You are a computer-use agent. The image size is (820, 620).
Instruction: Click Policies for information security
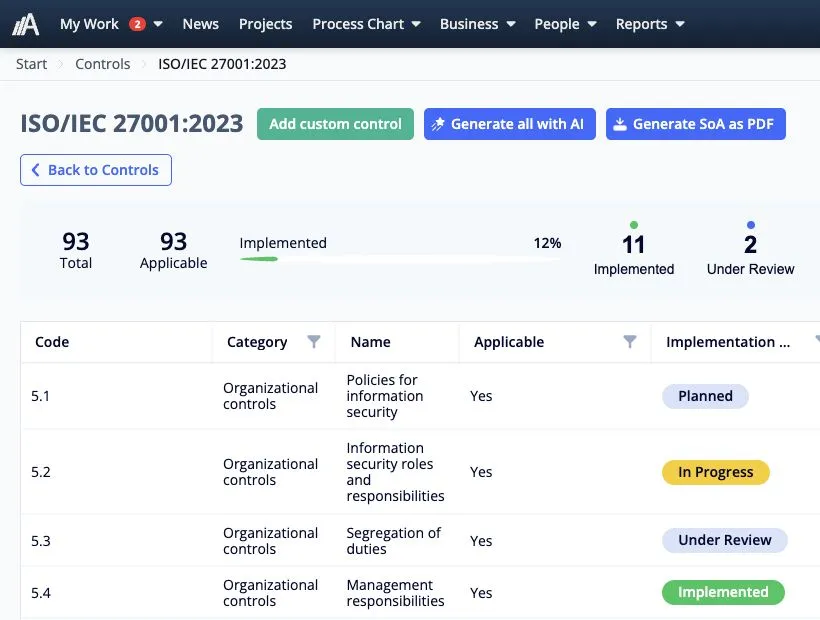[385, 396]
